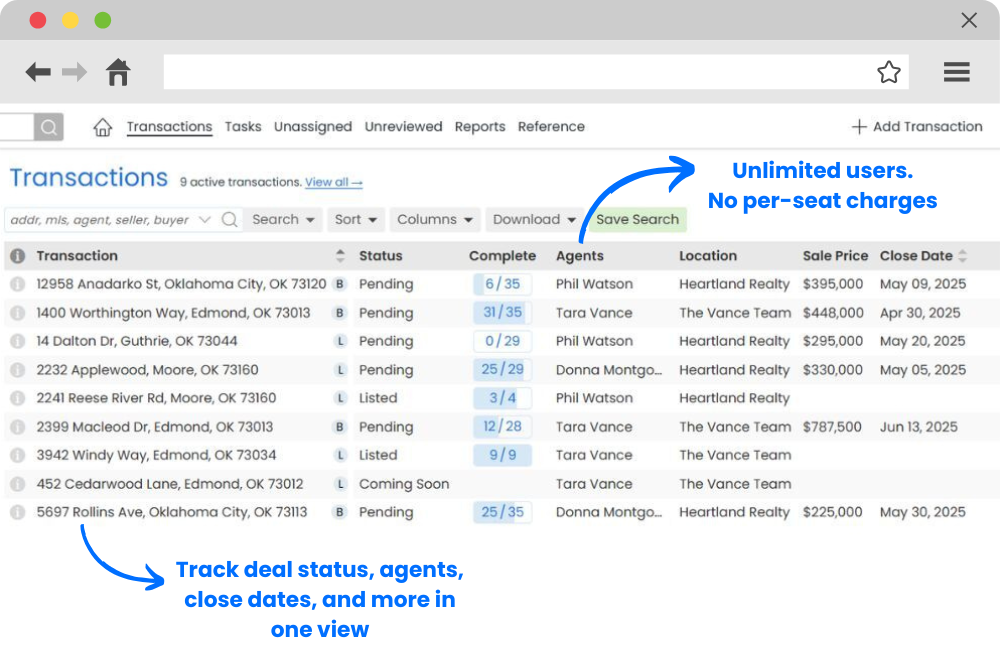The height and width of the screenshot is (667, 1000).
Task: Open info icon for 5697 Rollins Ave
Action: (18, 512)
